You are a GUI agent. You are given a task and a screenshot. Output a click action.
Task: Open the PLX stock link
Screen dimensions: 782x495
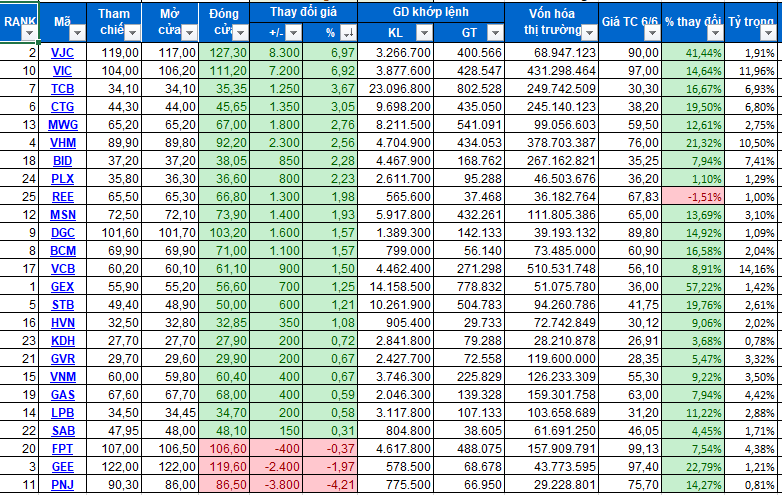coord(62,178)
